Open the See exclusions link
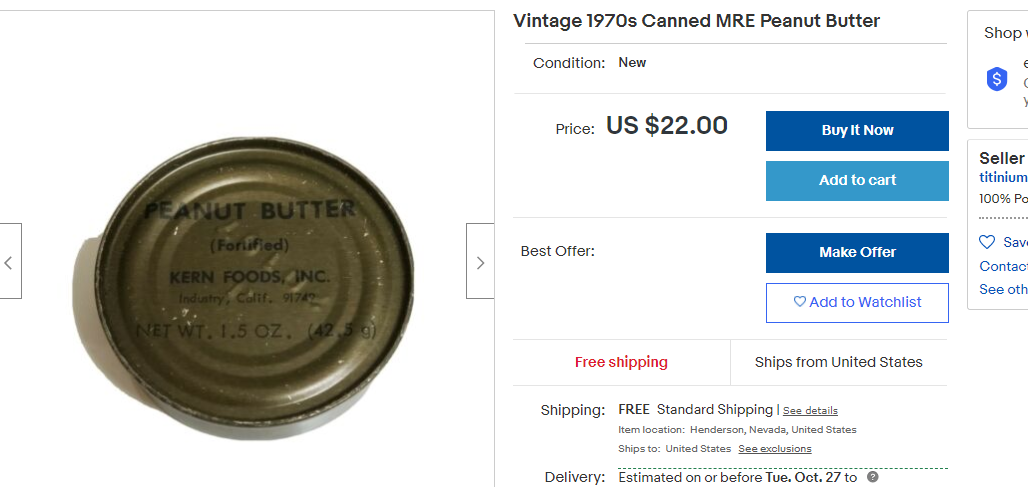Viewport: 1028px width, 487px height. tap(775, 449)
